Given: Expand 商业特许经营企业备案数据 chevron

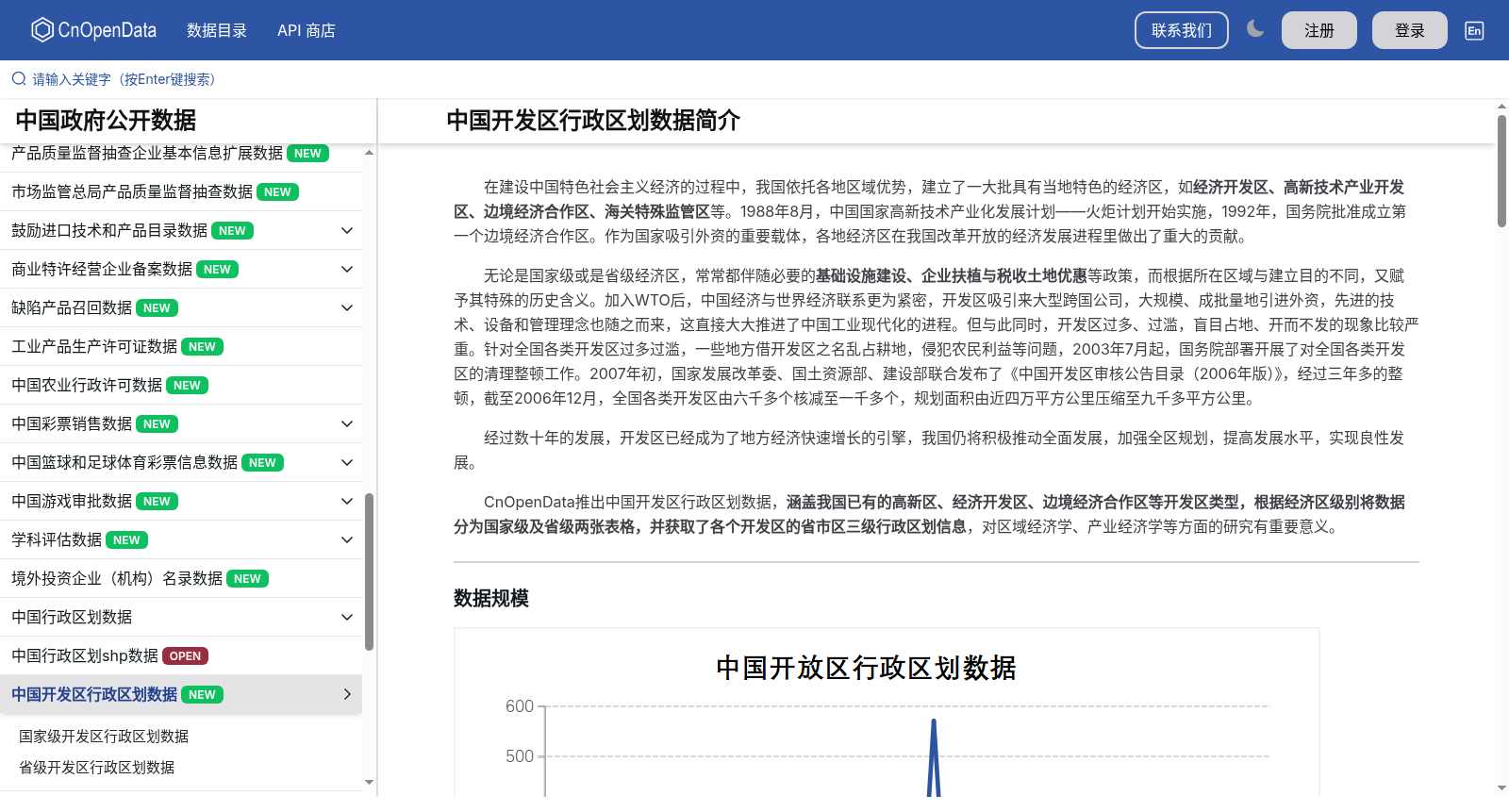Looking at the screenshot, I should 347,270.
